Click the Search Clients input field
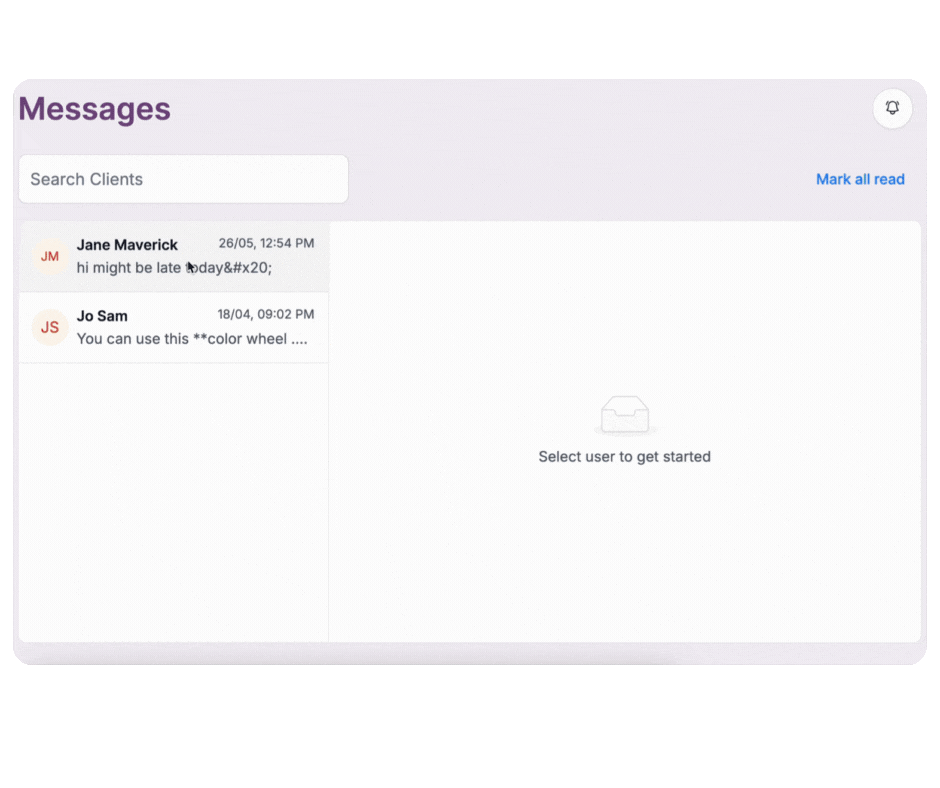The height and width of the screenshot is (788, 940). [183, 179]
